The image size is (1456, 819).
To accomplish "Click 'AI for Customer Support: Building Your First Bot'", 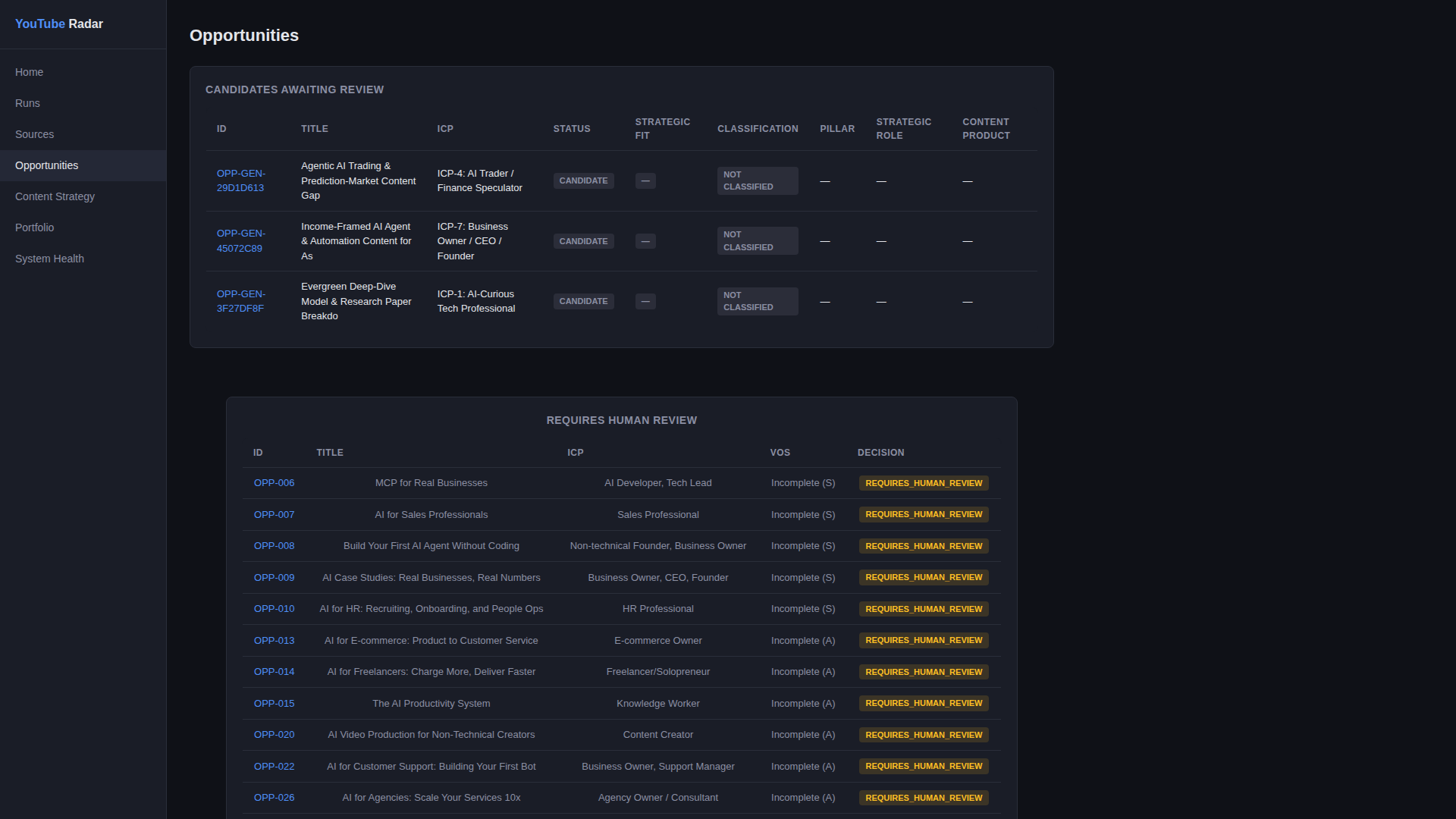I will pyautogui.click(x=431, y=767).
